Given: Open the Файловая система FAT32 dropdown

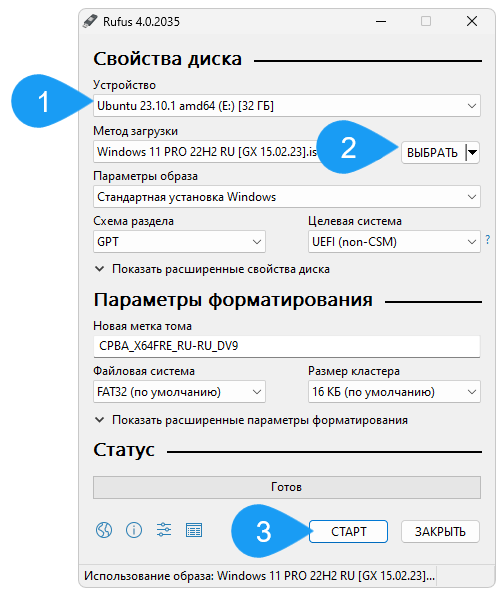Looking at the screenshot, I should 179,392.
